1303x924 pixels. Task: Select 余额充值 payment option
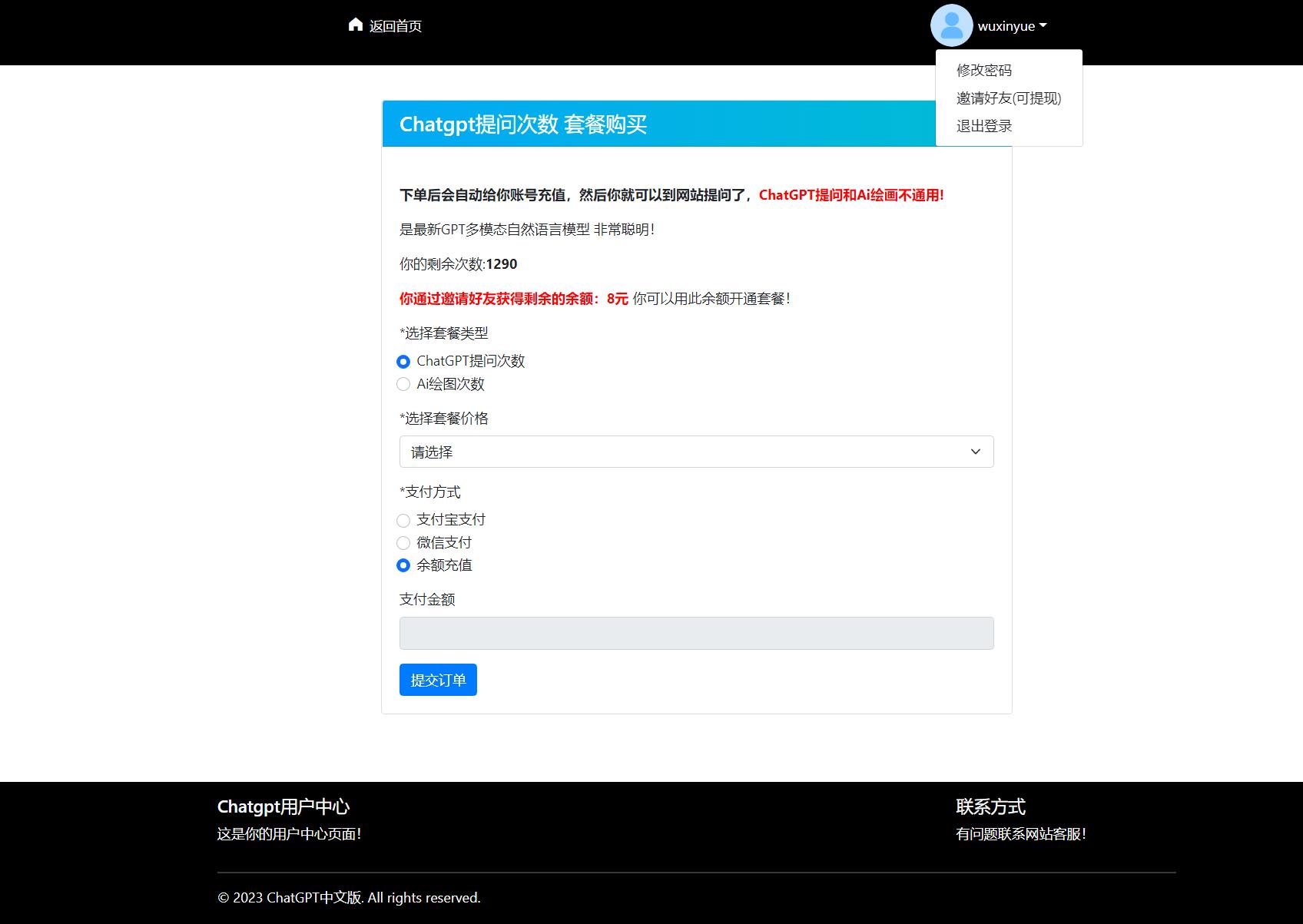coord(403,565)
